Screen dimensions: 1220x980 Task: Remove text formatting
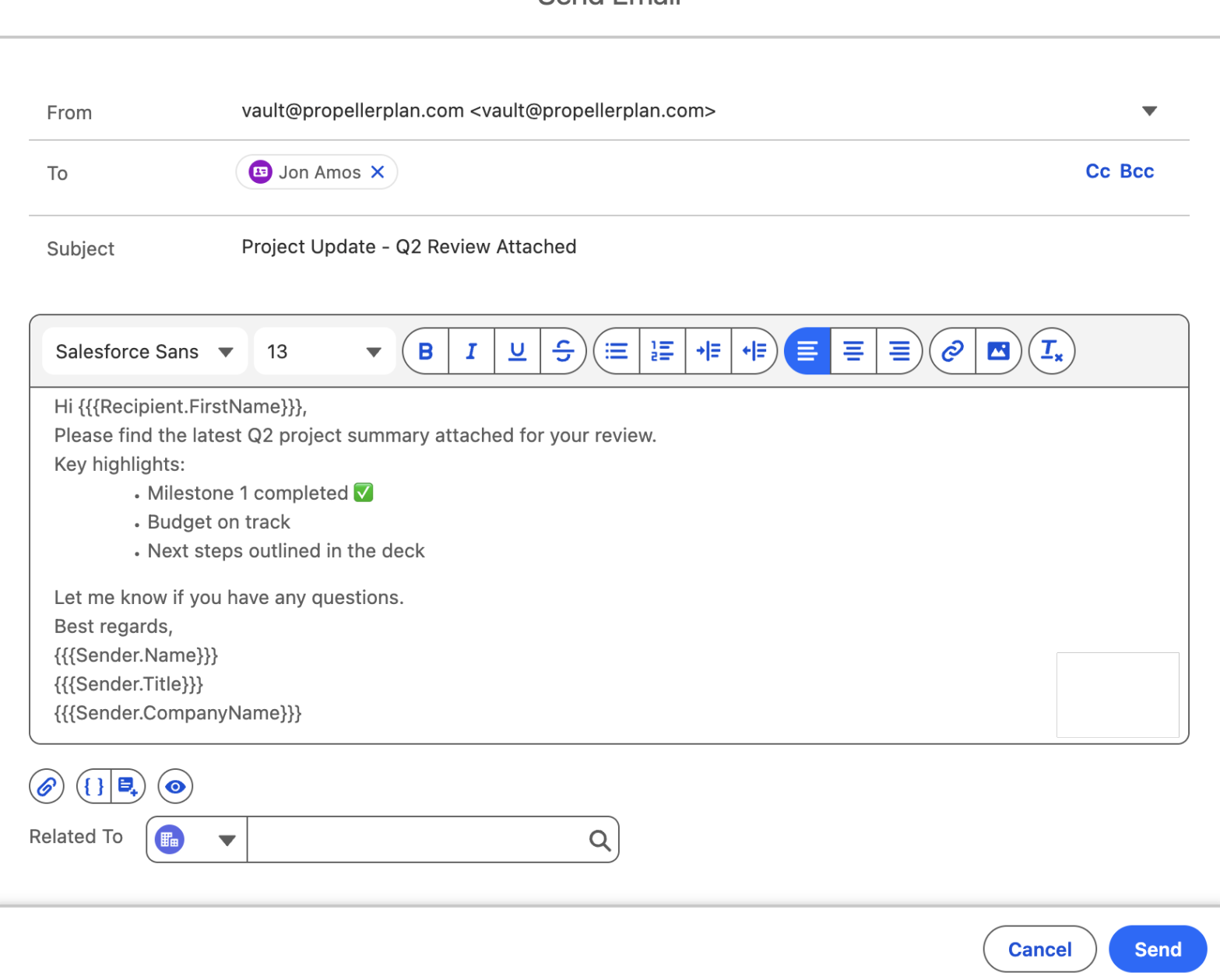[x=1052, y=351]
